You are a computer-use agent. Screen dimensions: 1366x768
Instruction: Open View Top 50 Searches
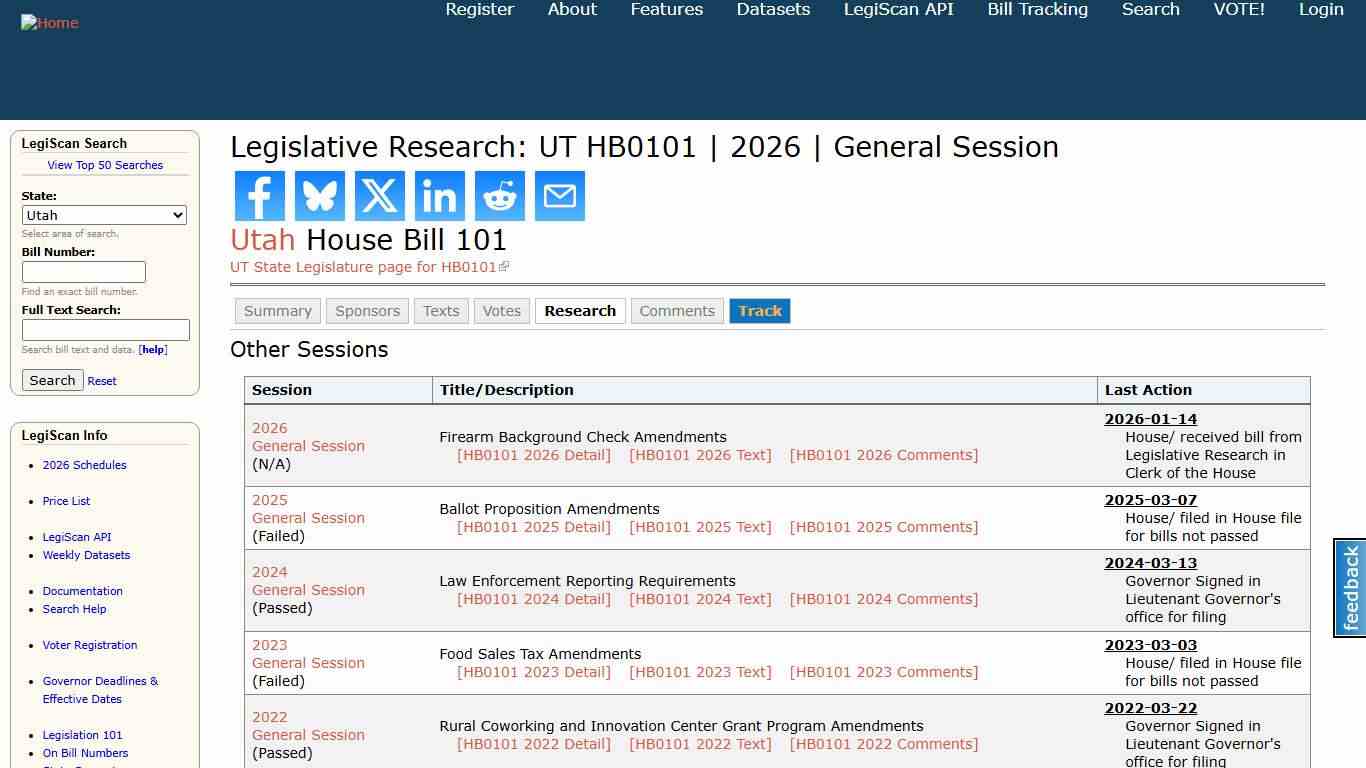tap(105, 165)
